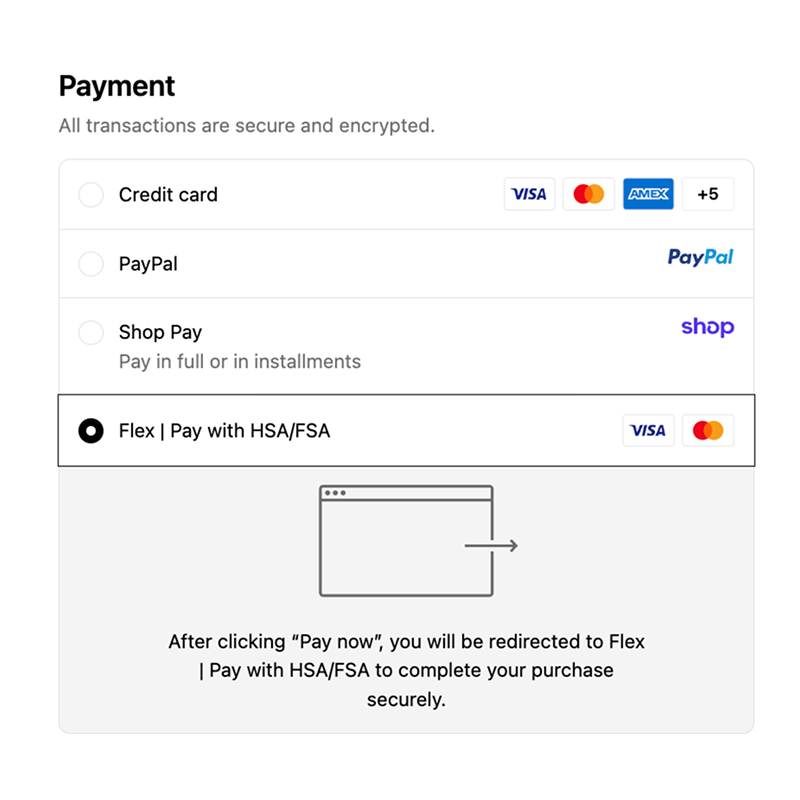Click the Mastercard icon in Credit card row
Screen dimensions: 800x800
pos(589,194)
